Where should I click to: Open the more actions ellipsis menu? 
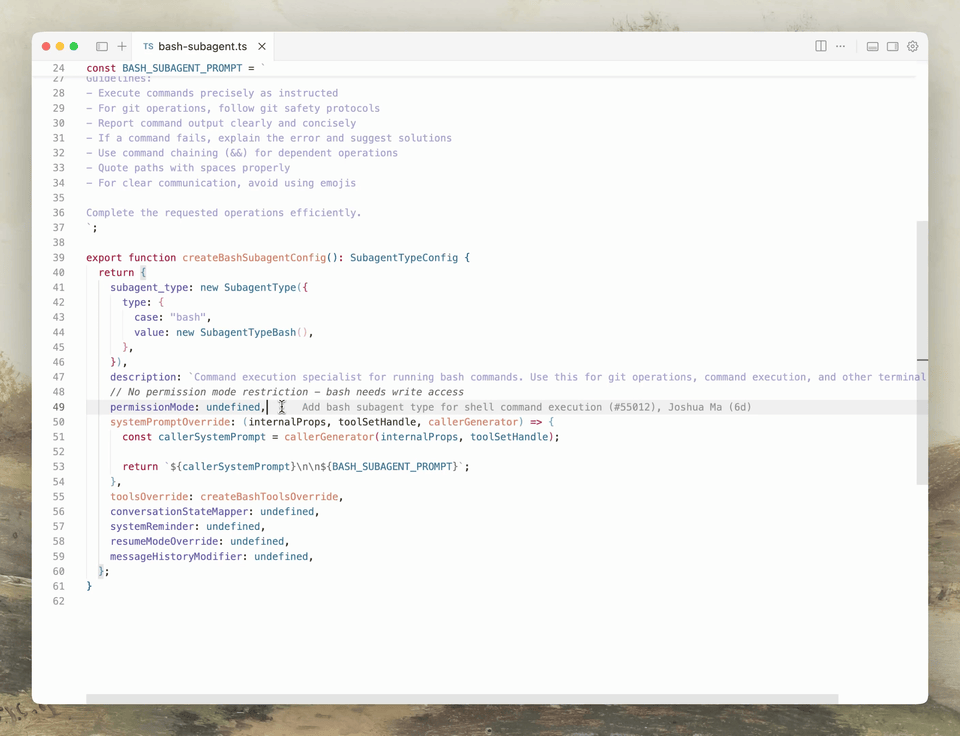[x=840, y=47]
